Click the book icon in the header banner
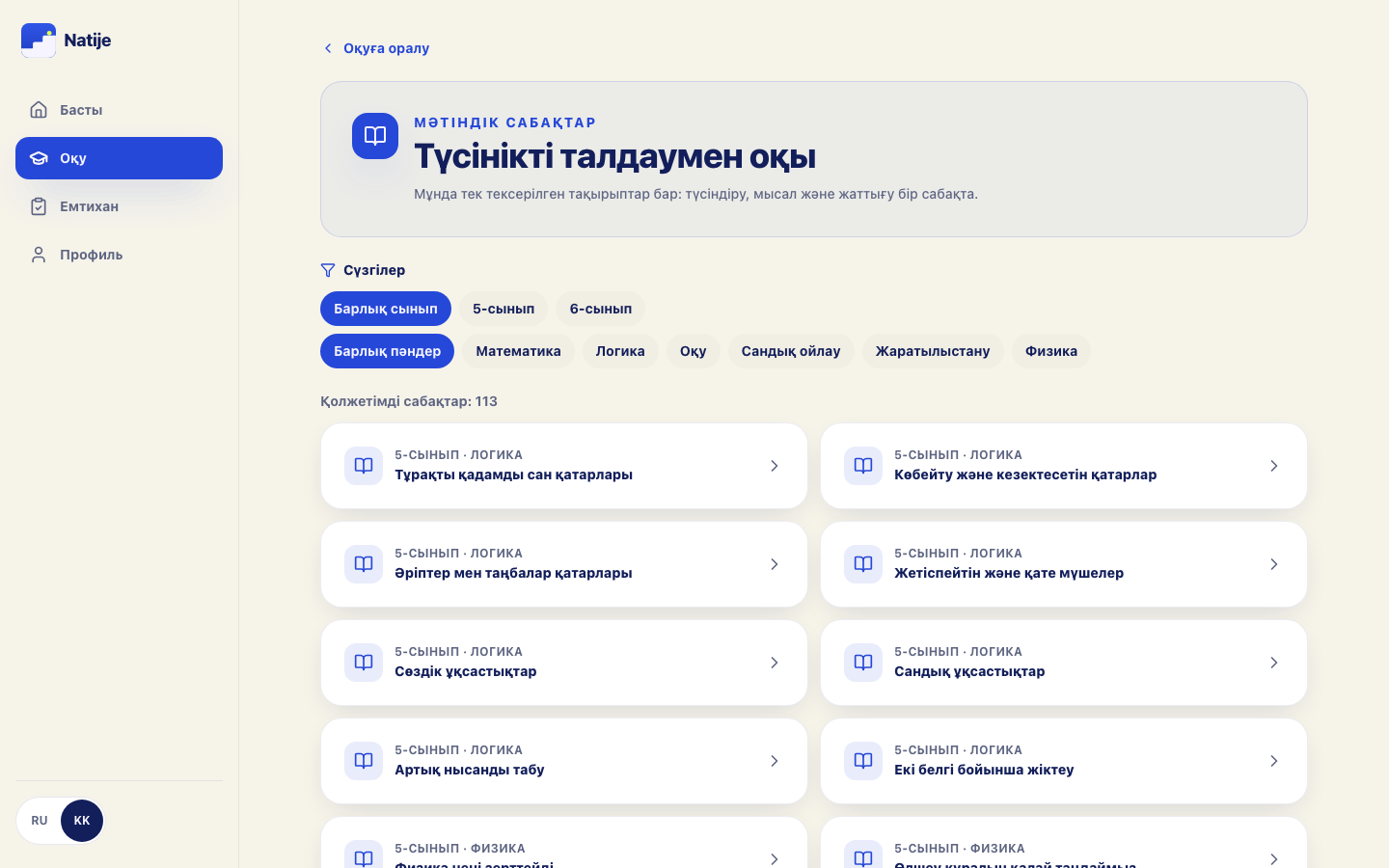This screenshot has height=868, width=1389. (x=375, y=136)
